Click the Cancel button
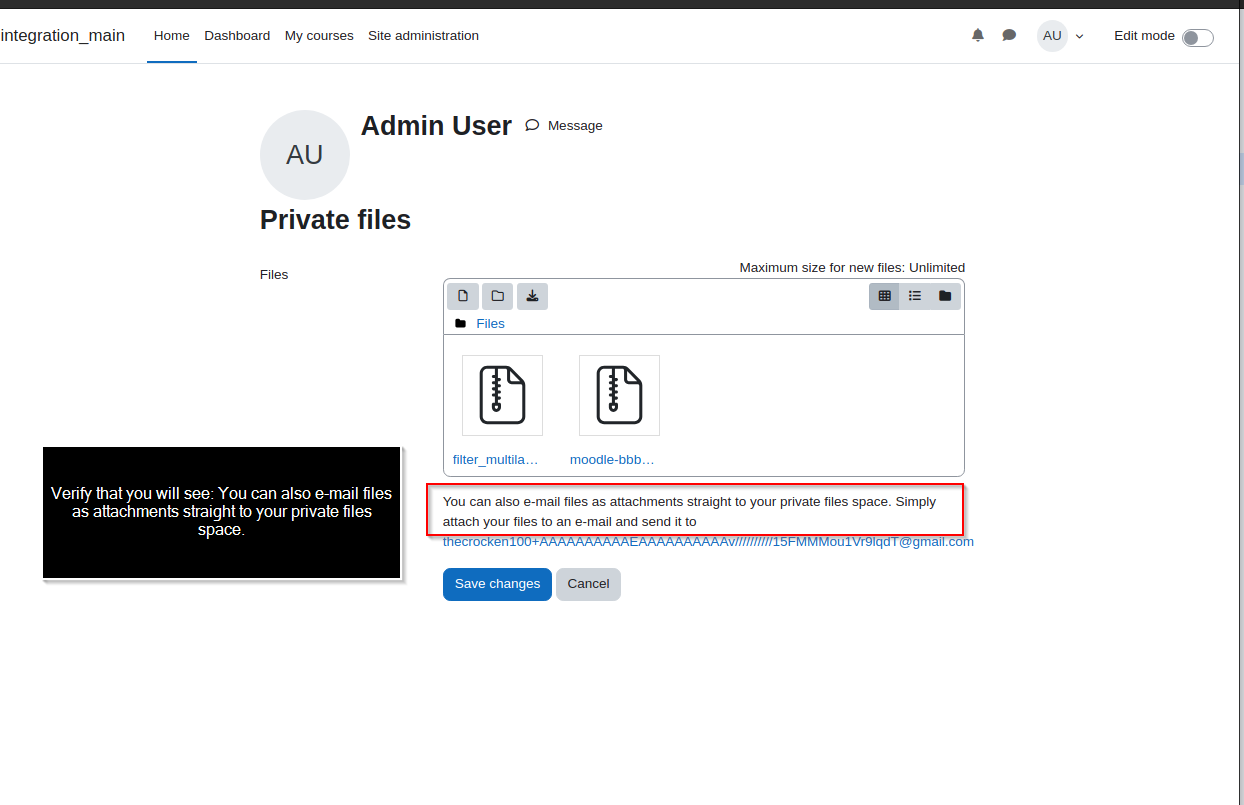Viewport: 1244px width, 805px height. [x=588, y=584]
